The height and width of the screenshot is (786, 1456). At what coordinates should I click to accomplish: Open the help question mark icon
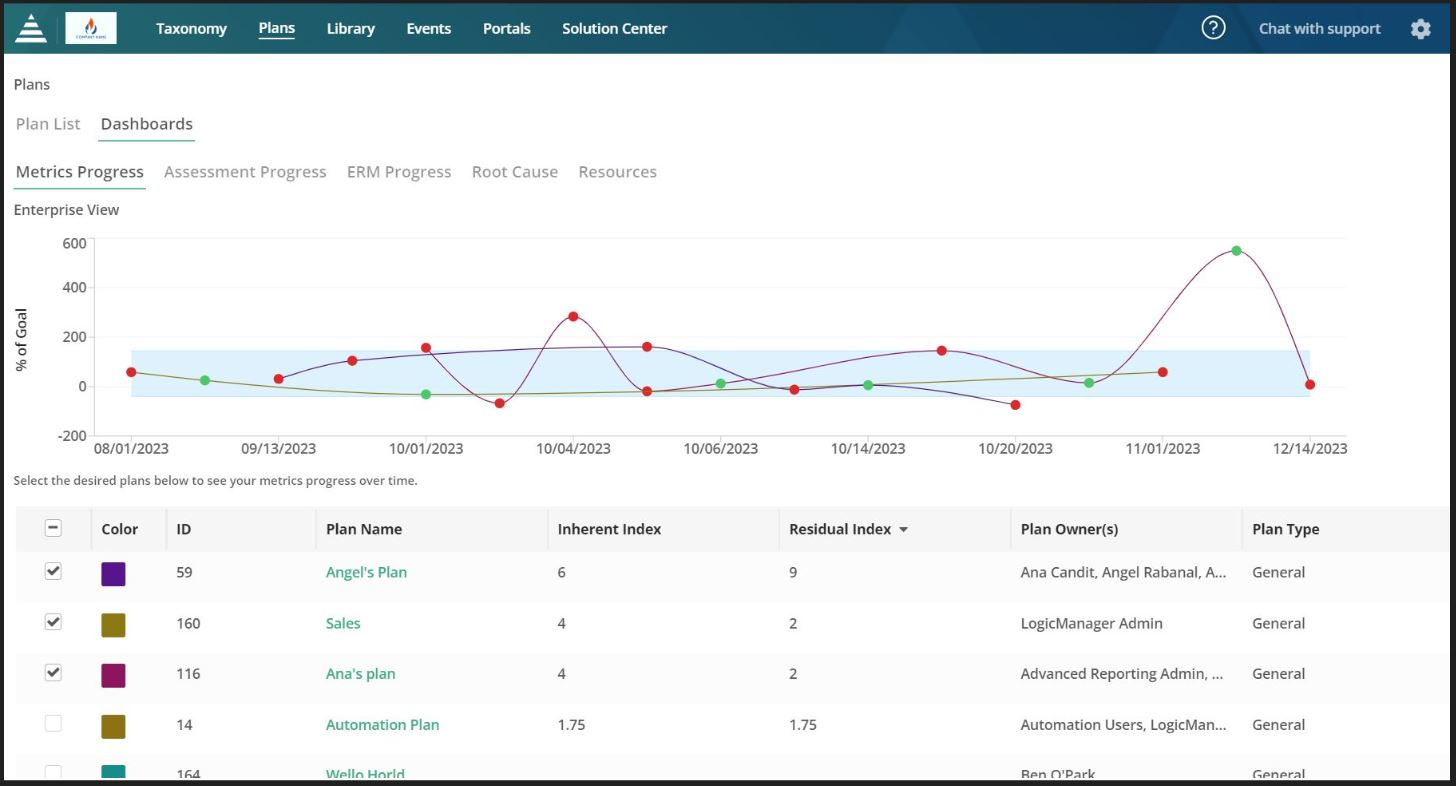tap(1213, 27)
